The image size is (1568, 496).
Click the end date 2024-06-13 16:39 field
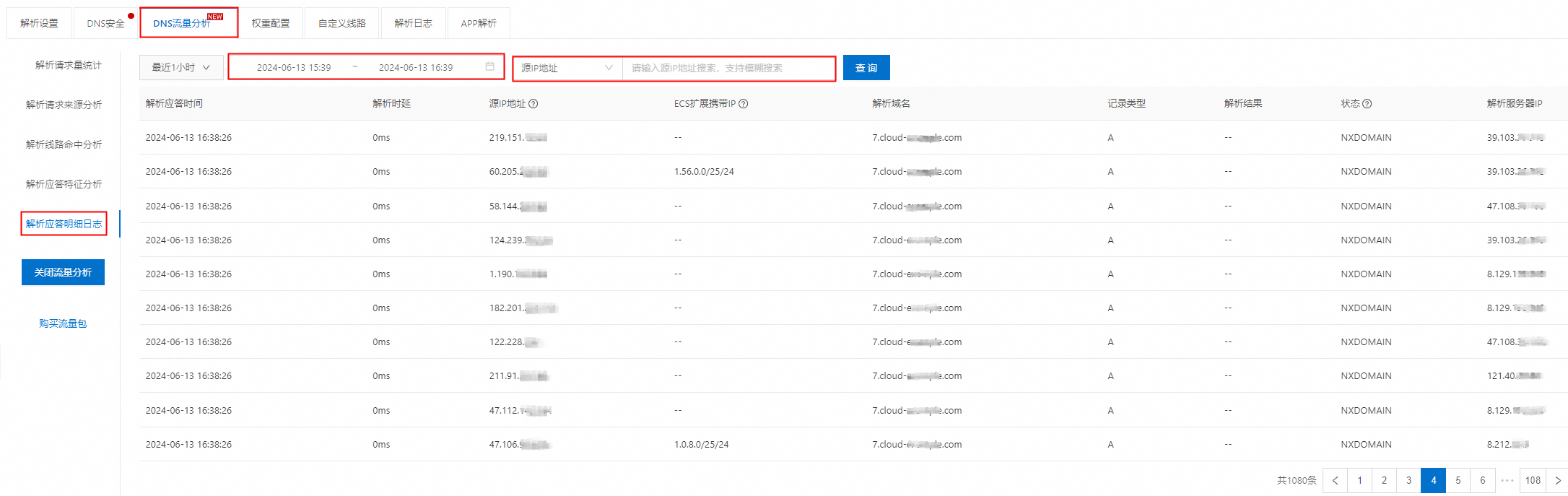[416, 68]
